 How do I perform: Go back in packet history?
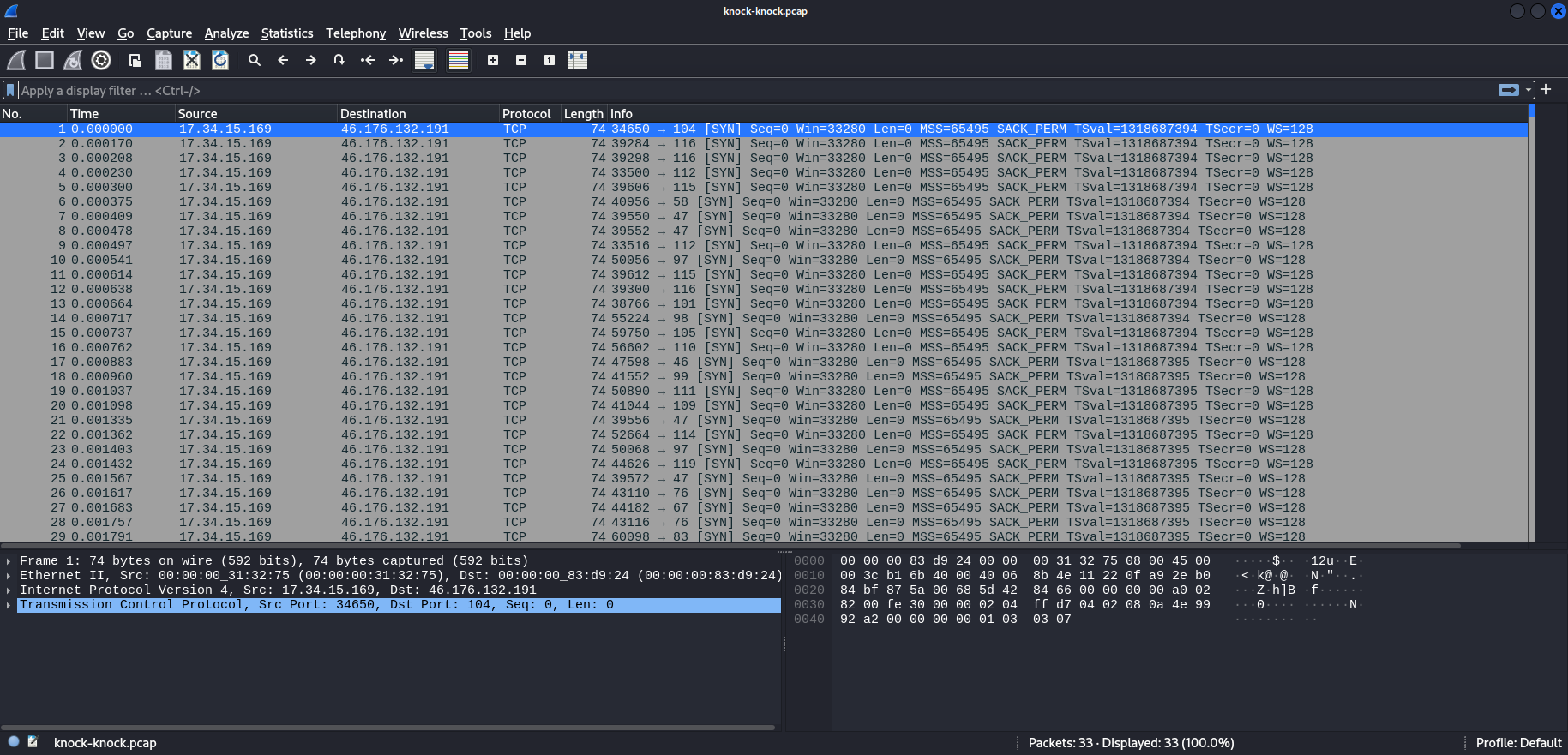point(283,60)
